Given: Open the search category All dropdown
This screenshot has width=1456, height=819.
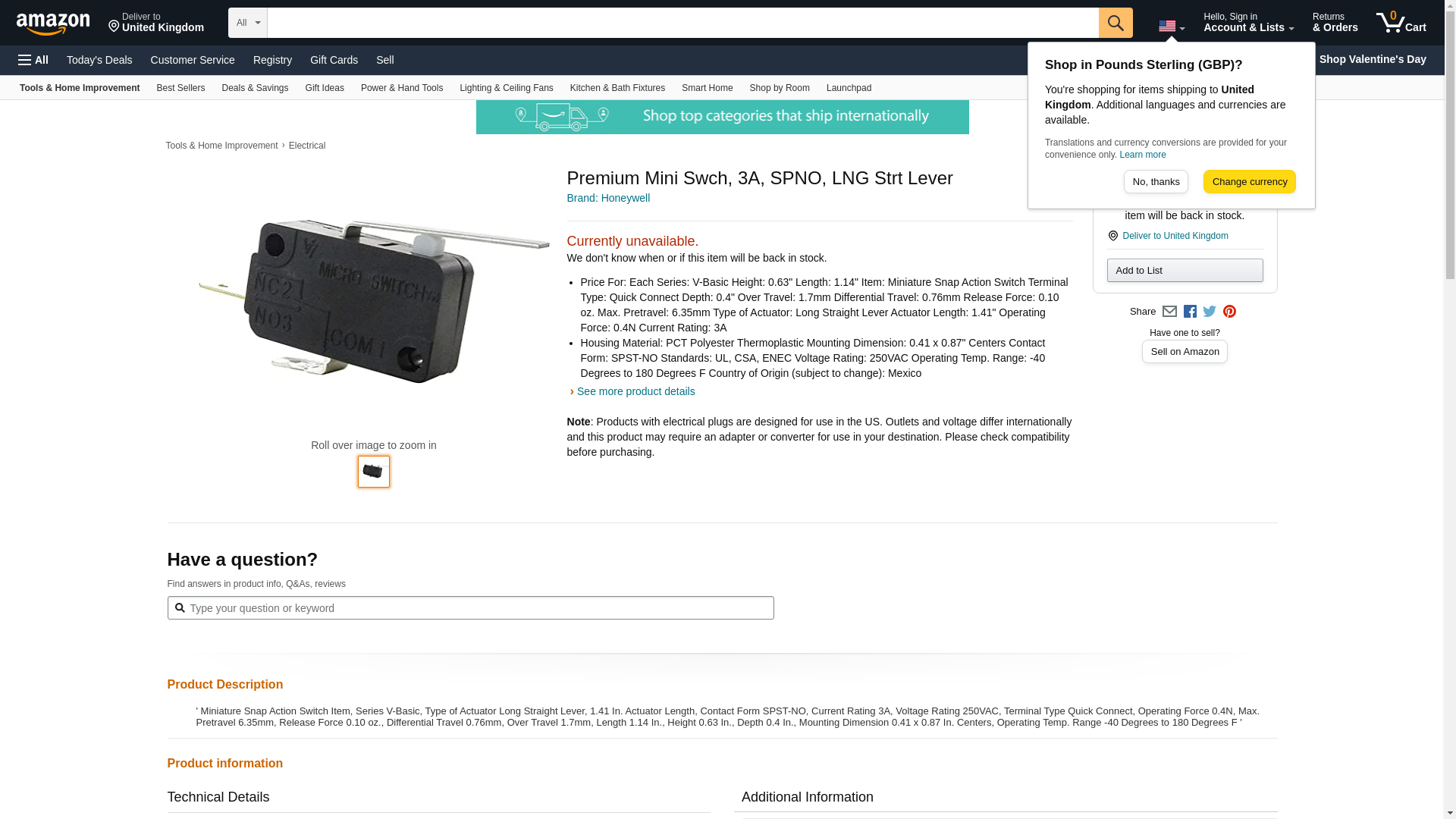Looking at the screenshot, I should 248,23.
